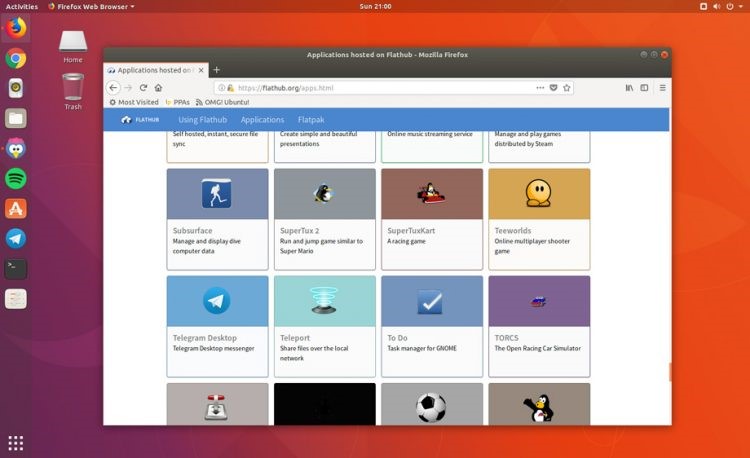Expand the Firefox Web Browser app menu
The width and height of the screenshot is (750, 458).
tap(95, 6)
